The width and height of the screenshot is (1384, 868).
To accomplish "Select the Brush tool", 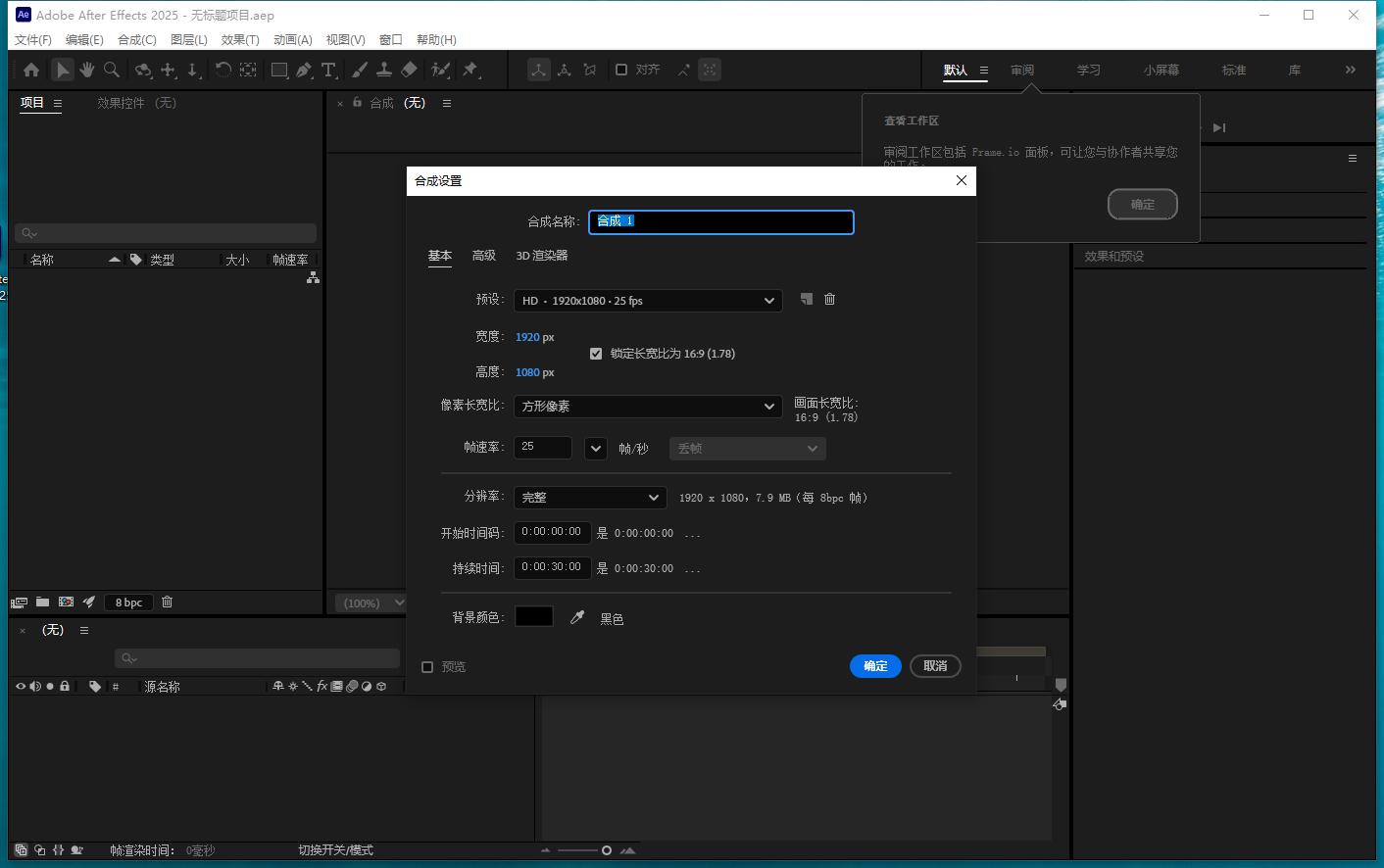I will click(360, 70).
